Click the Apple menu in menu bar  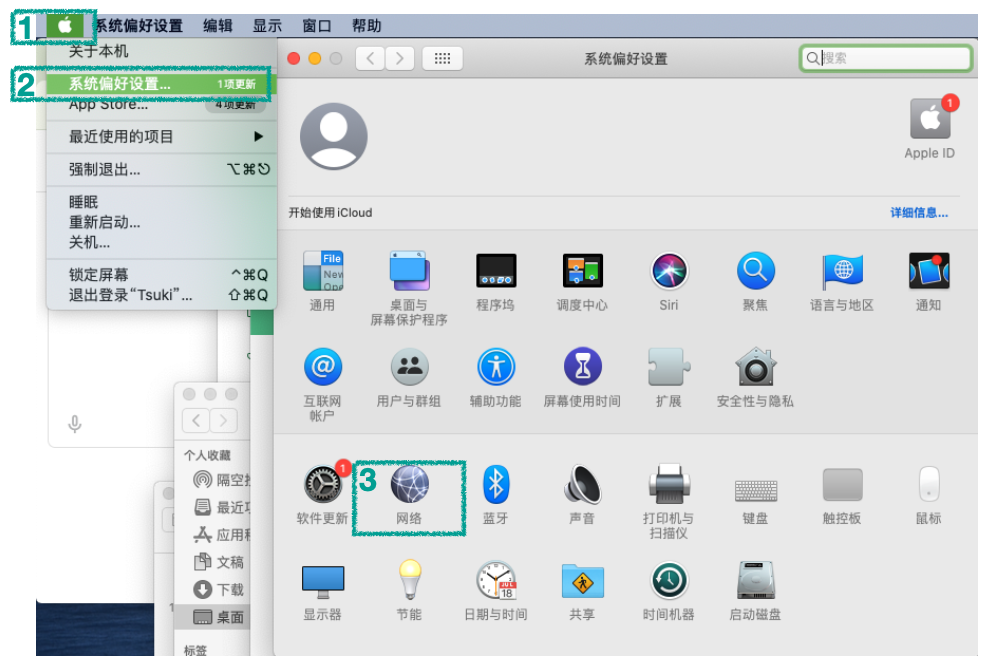[65, 26]
